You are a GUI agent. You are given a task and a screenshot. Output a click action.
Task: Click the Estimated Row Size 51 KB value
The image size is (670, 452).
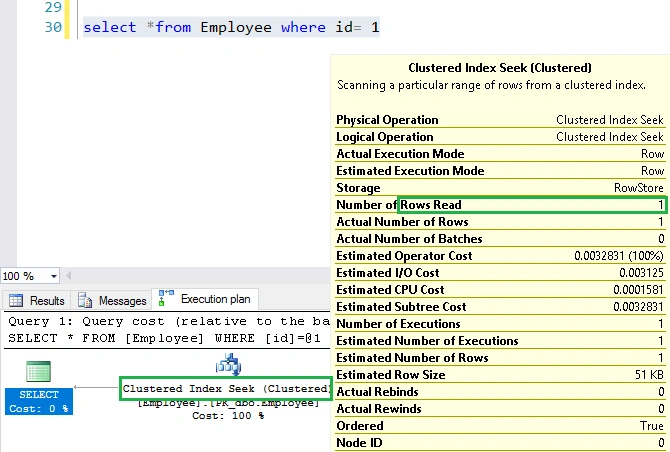[x=649, y=375]
